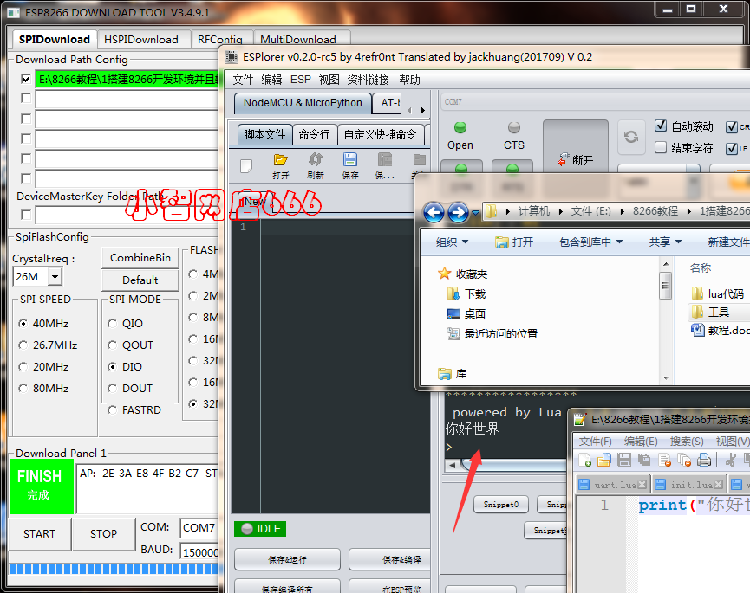Uncheck the green firmware path checkbox
Image resolution: width=750 pixels, height=593 pixels.
coord(26,79)
